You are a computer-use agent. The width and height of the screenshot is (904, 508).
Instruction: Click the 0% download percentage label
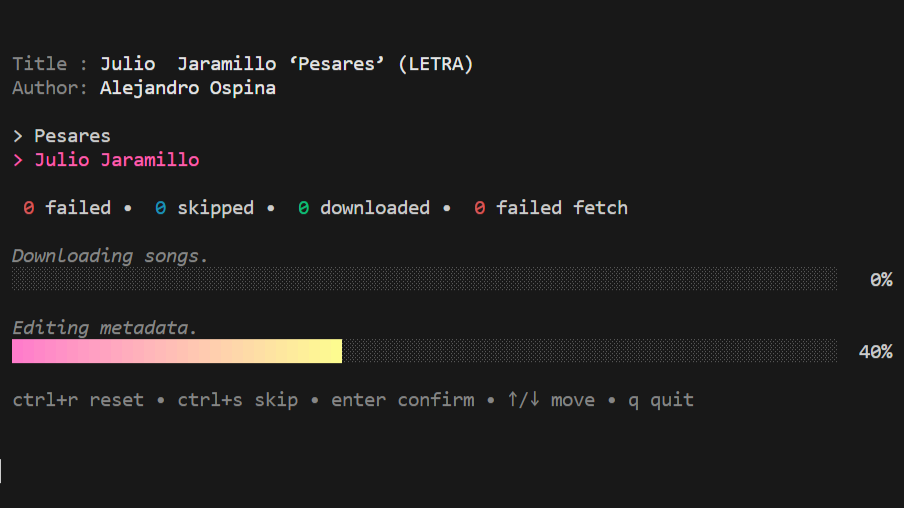point(880,280)
